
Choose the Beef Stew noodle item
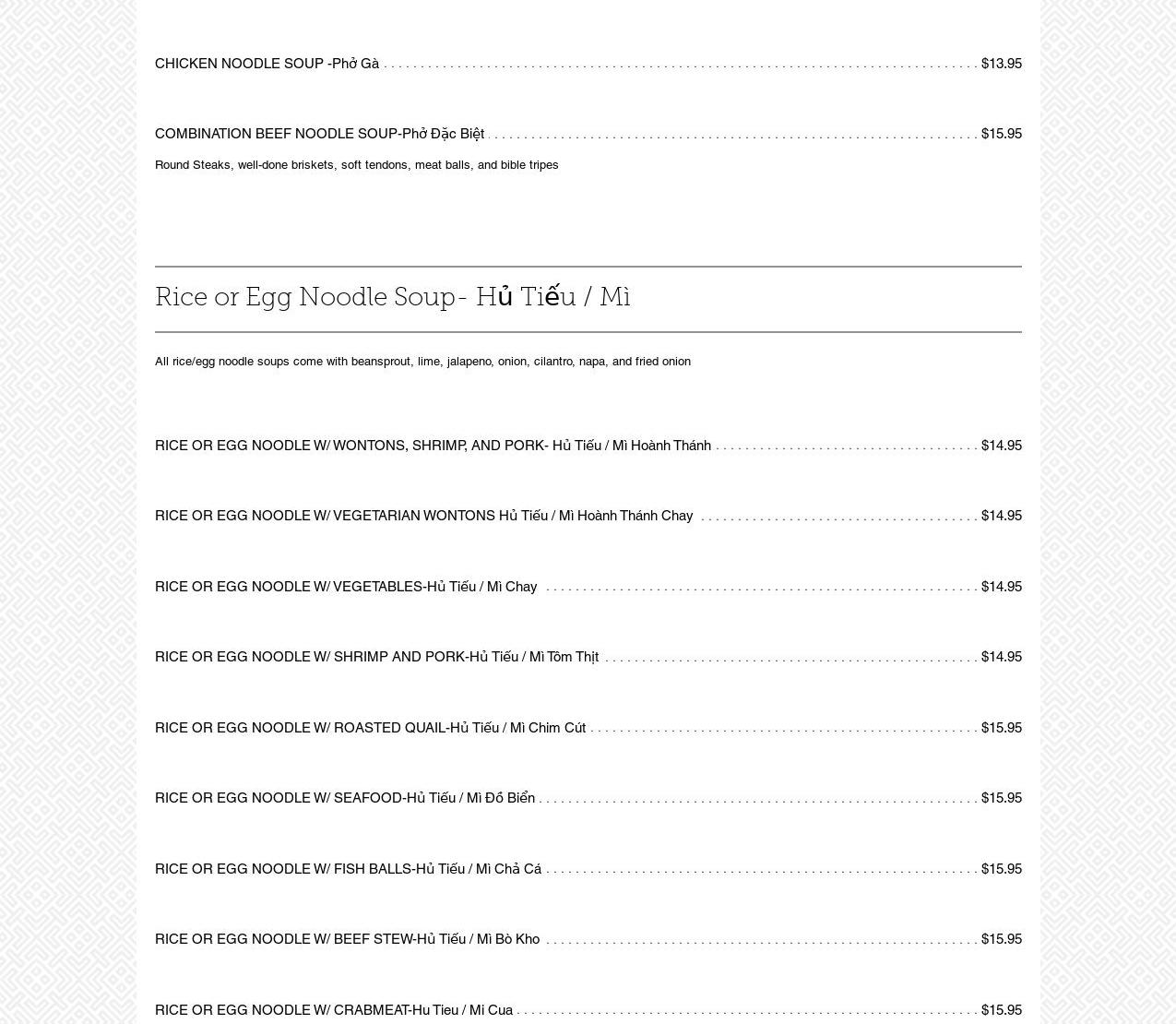pos(347,939)
